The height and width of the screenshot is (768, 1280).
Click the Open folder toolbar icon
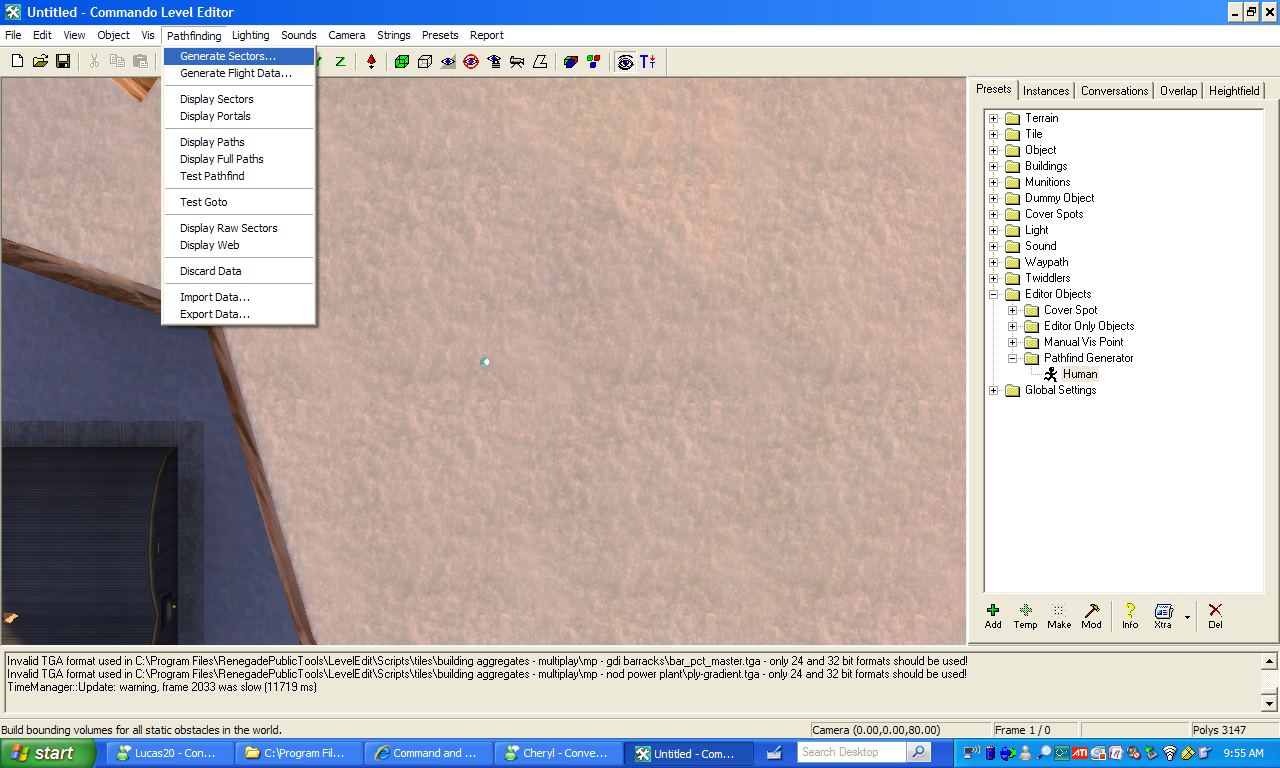point(40,61)
